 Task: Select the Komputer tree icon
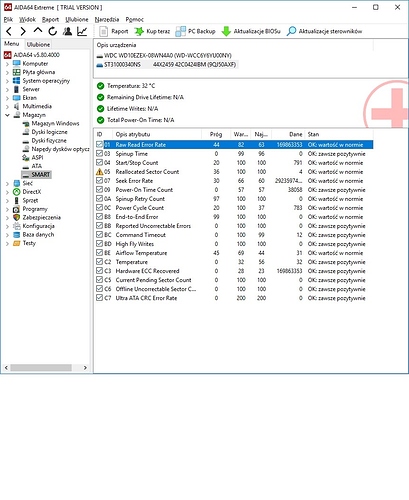tap(17, 63)
